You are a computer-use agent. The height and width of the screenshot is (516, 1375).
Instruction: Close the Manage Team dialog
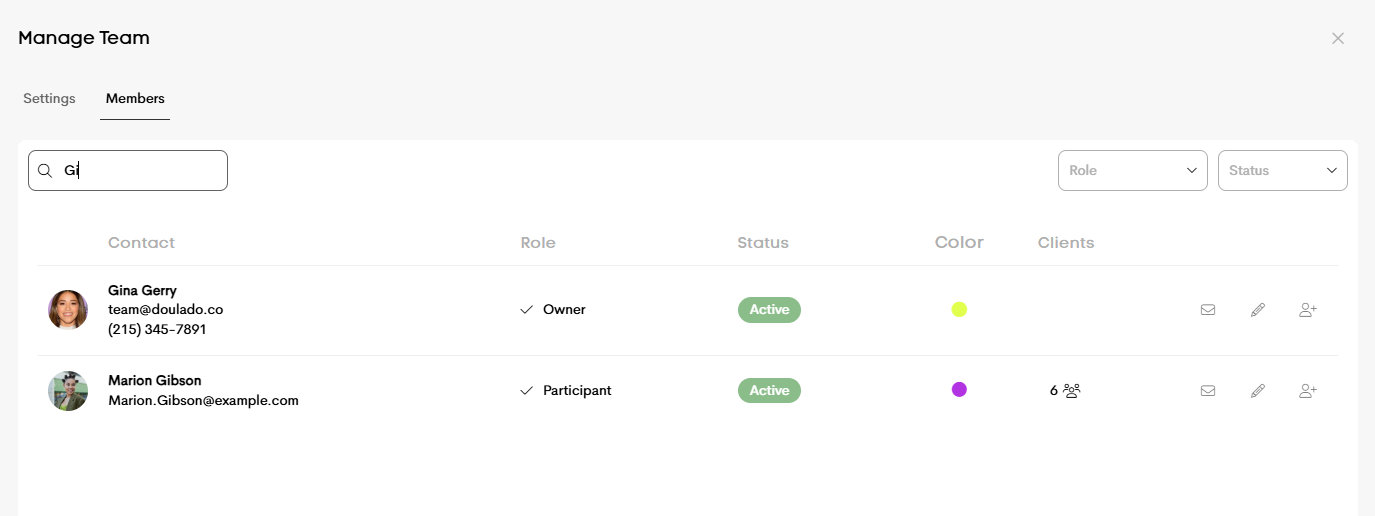pyautogui.click(x=1338, y=39)
